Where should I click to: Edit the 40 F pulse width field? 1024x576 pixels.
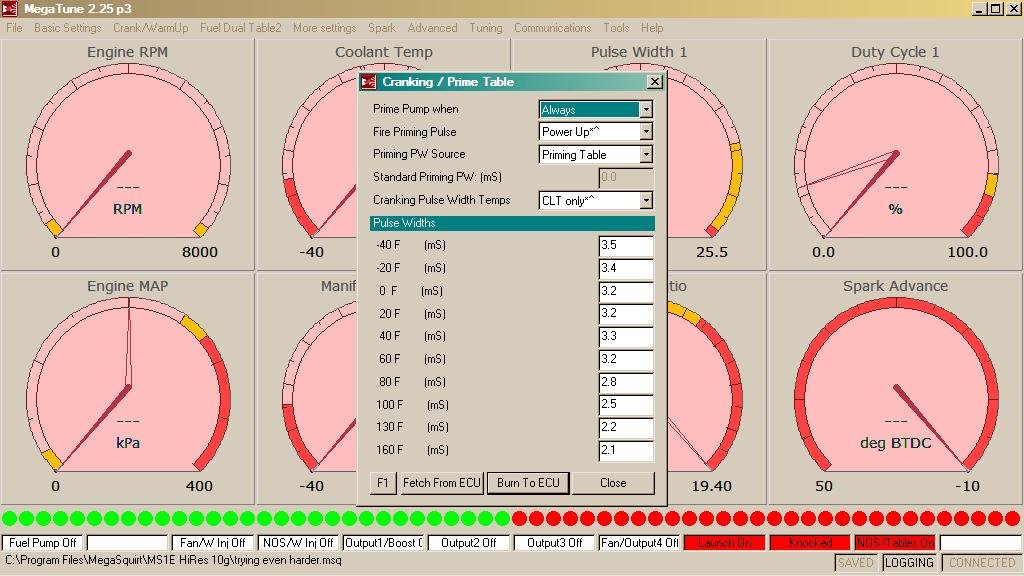pyautogui.click(x=626, y=336)
